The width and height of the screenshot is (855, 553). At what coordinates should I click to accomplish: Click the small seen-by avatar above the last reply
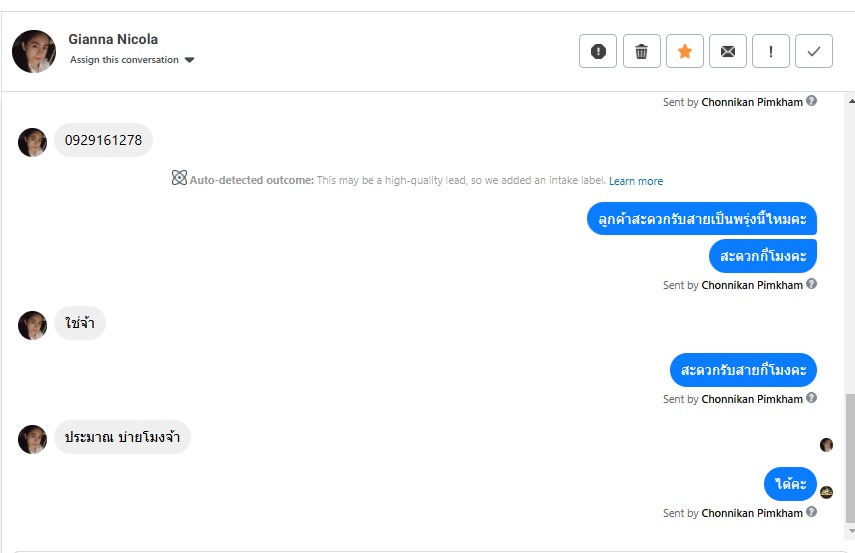tap(826, 445)
